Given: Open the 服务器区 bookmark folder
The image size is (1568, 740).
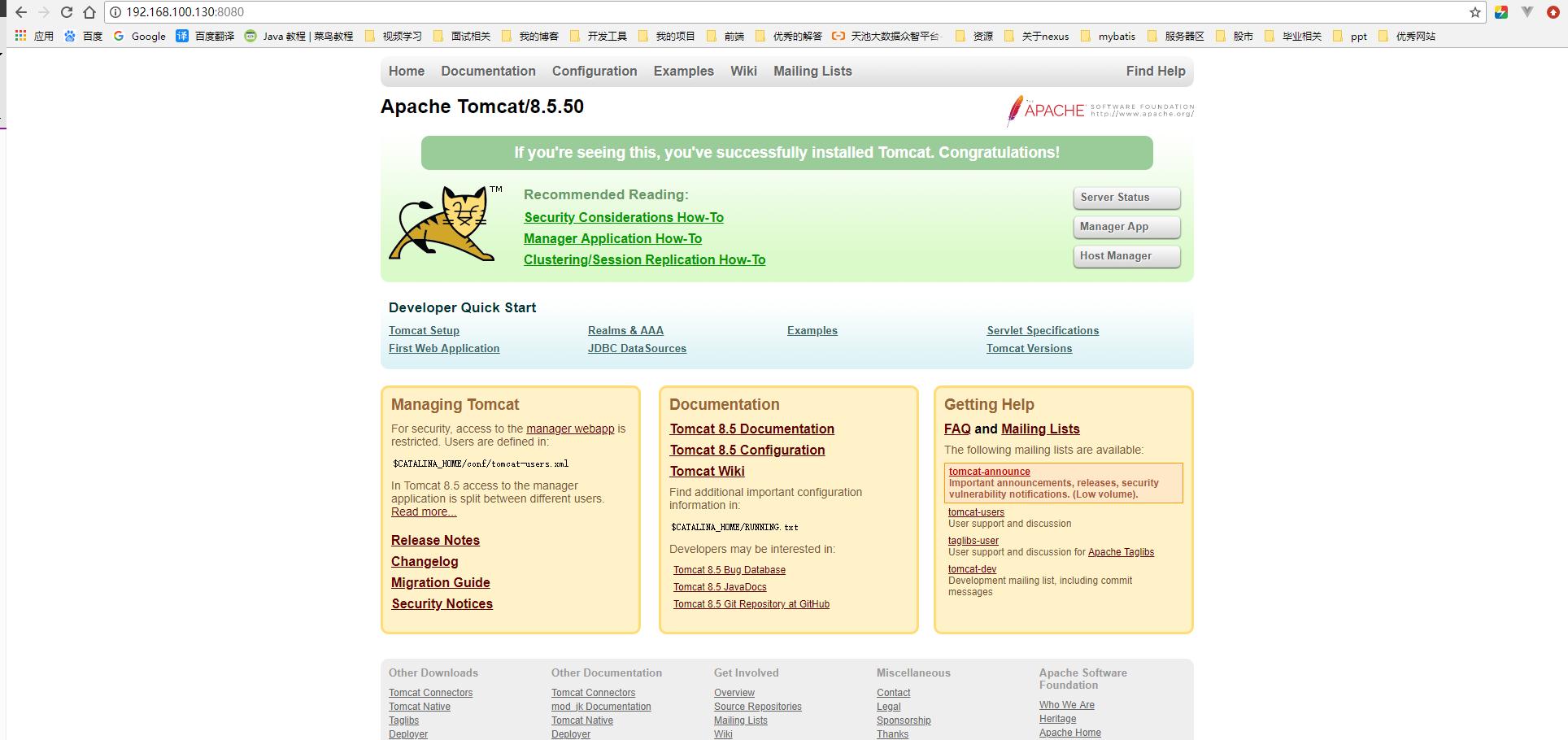Looking at the screenshot, I should pos(1176,36).
